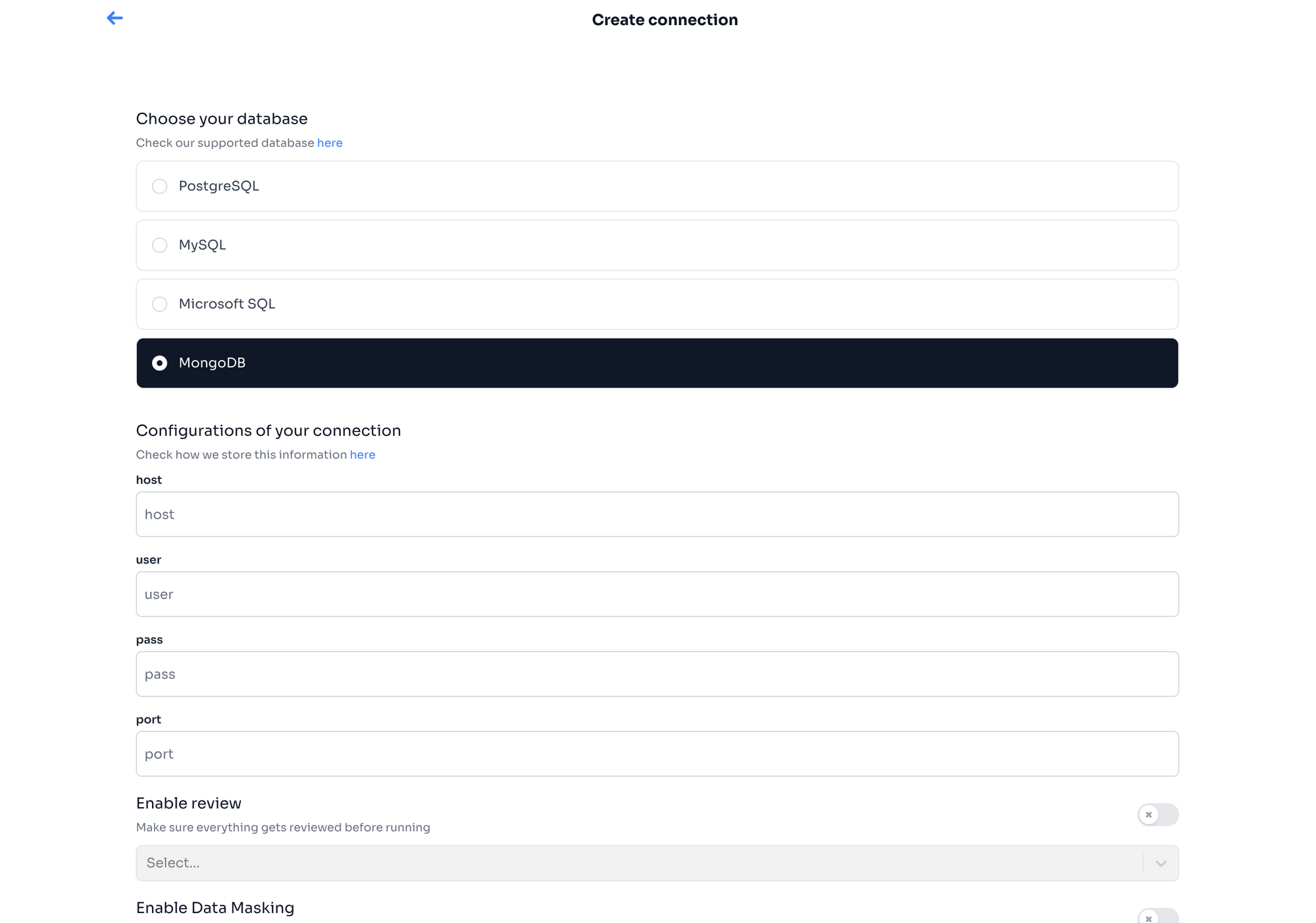Click the PostgreSQL option card
The image size is (1316, 923).
click(657, 186)
